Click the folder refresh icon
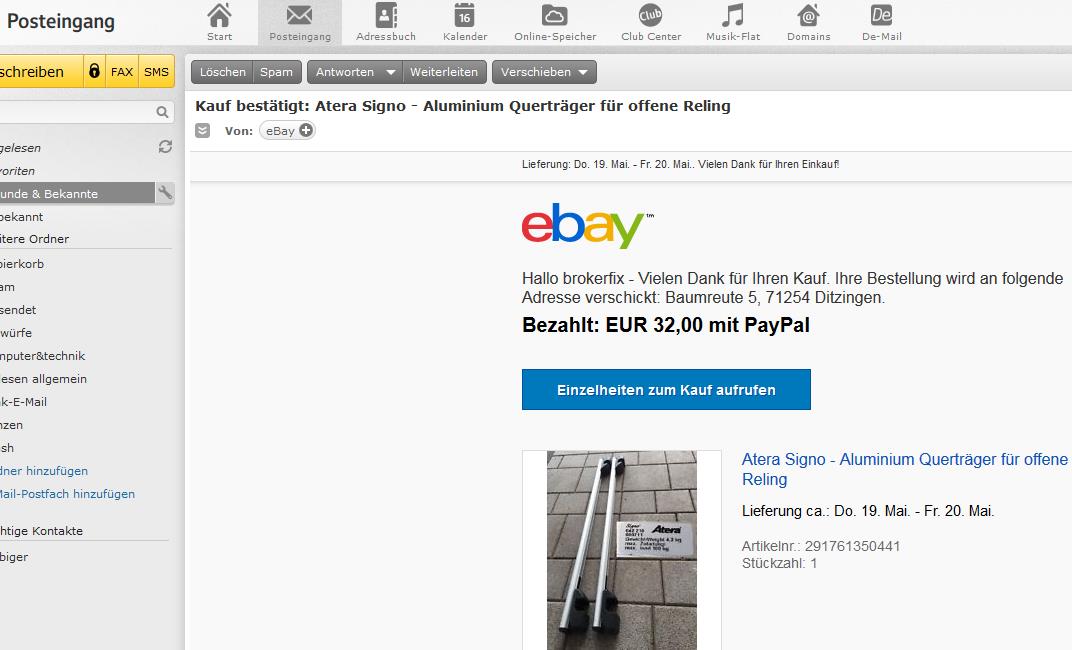 pyautogui.click(x=165, y=146)
